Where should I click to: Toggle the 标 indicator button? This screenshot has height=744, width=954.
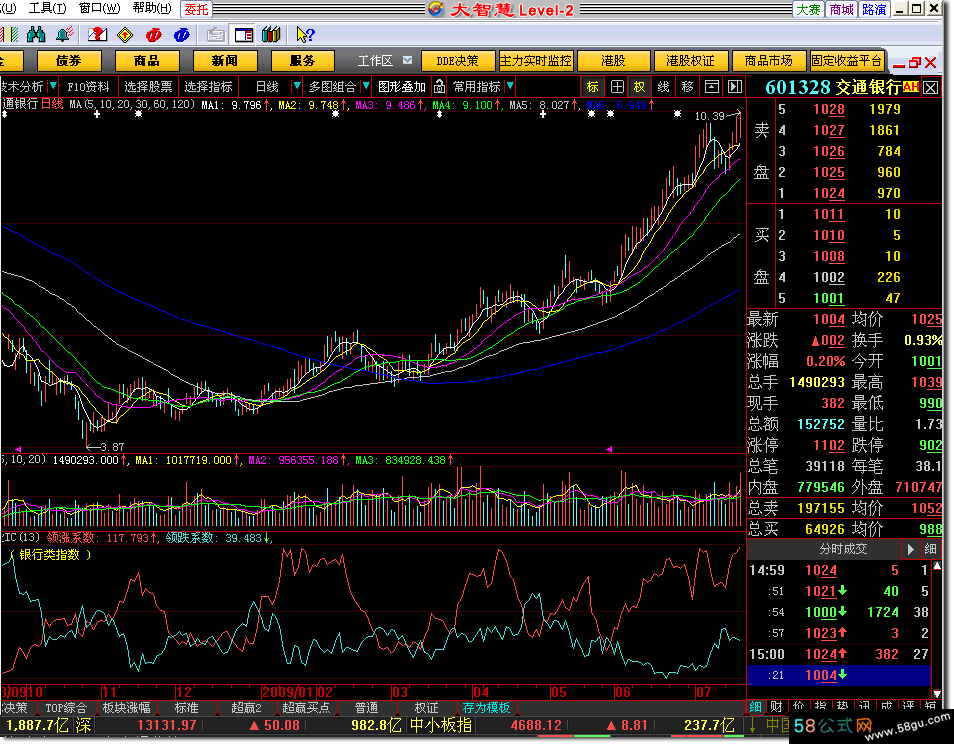point(593,87)
